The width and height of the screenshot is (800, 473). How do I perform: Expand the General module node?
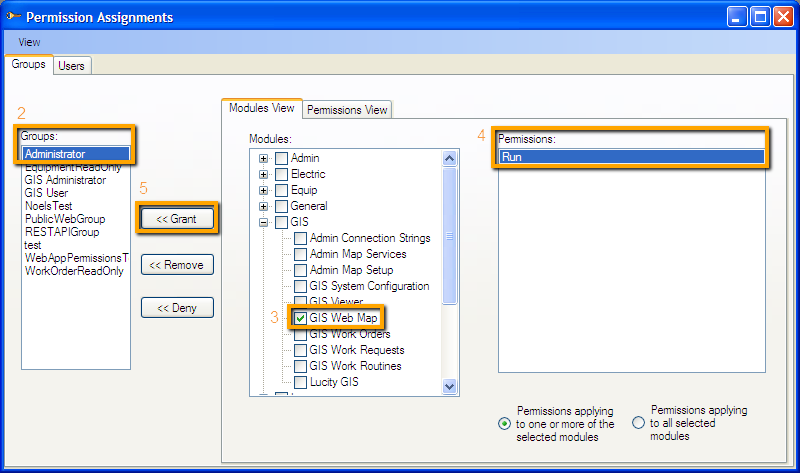(x=264, y=206)
